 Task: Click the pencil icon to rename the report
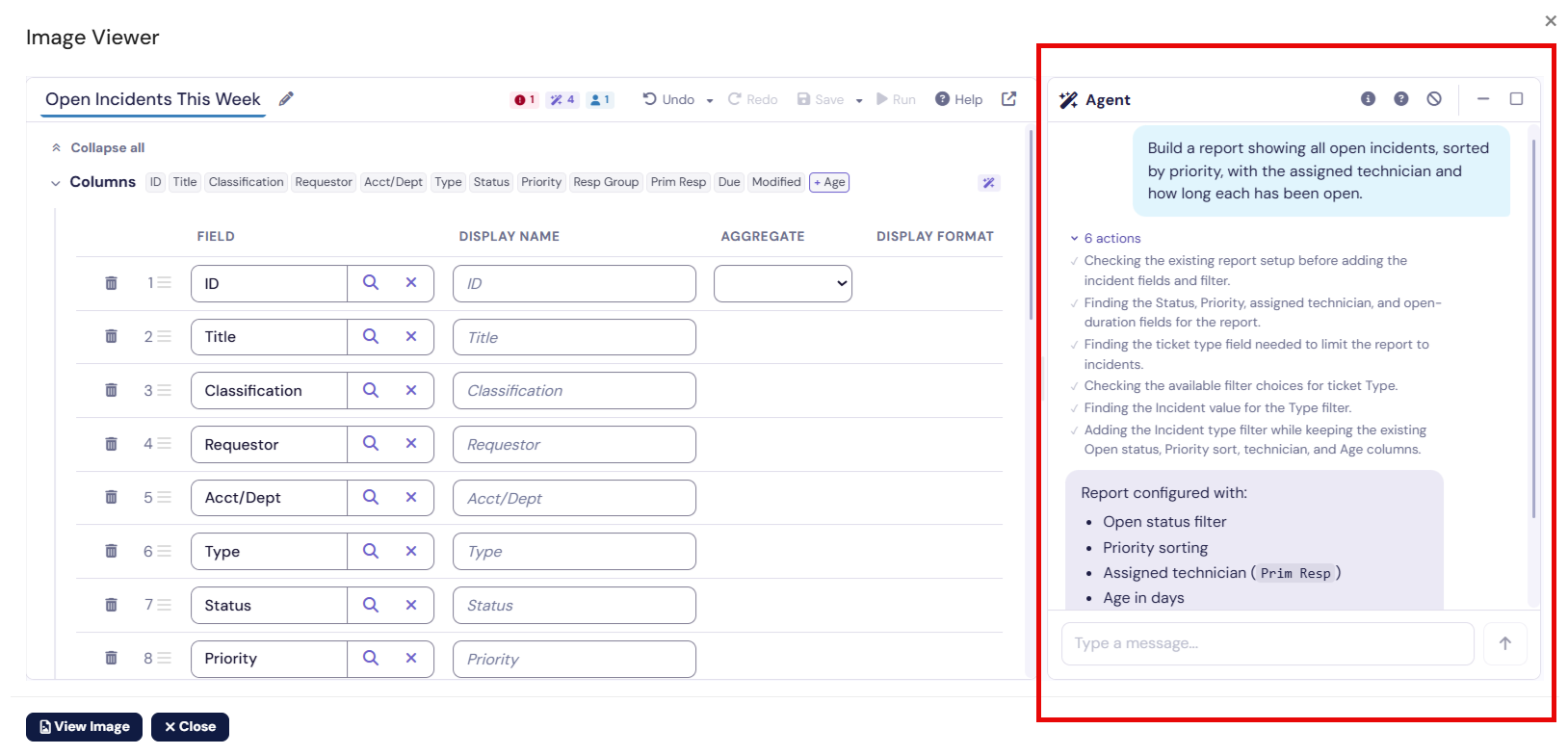(286, 99)
